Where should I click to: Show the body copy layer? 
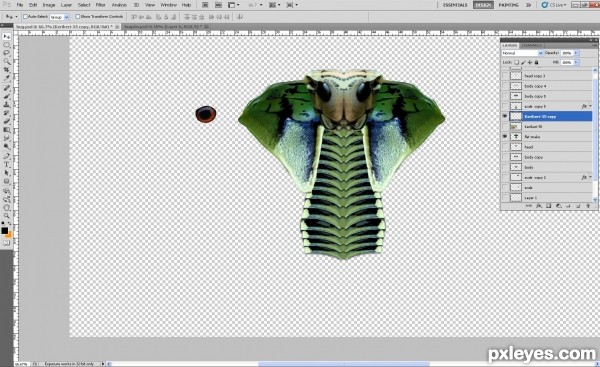coord(505,157)
